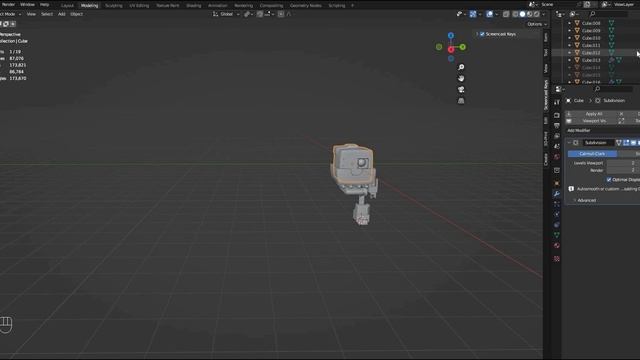Click the green Y axis on navigation gizmo

[462, 47]
